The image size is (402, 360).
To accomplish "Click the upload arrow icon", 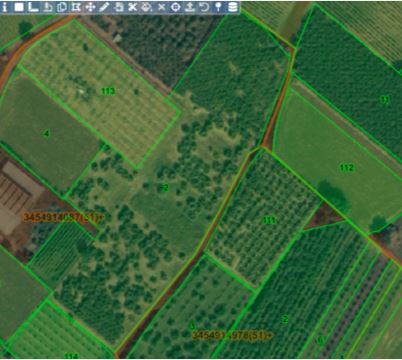I will (x=190, y=7).
